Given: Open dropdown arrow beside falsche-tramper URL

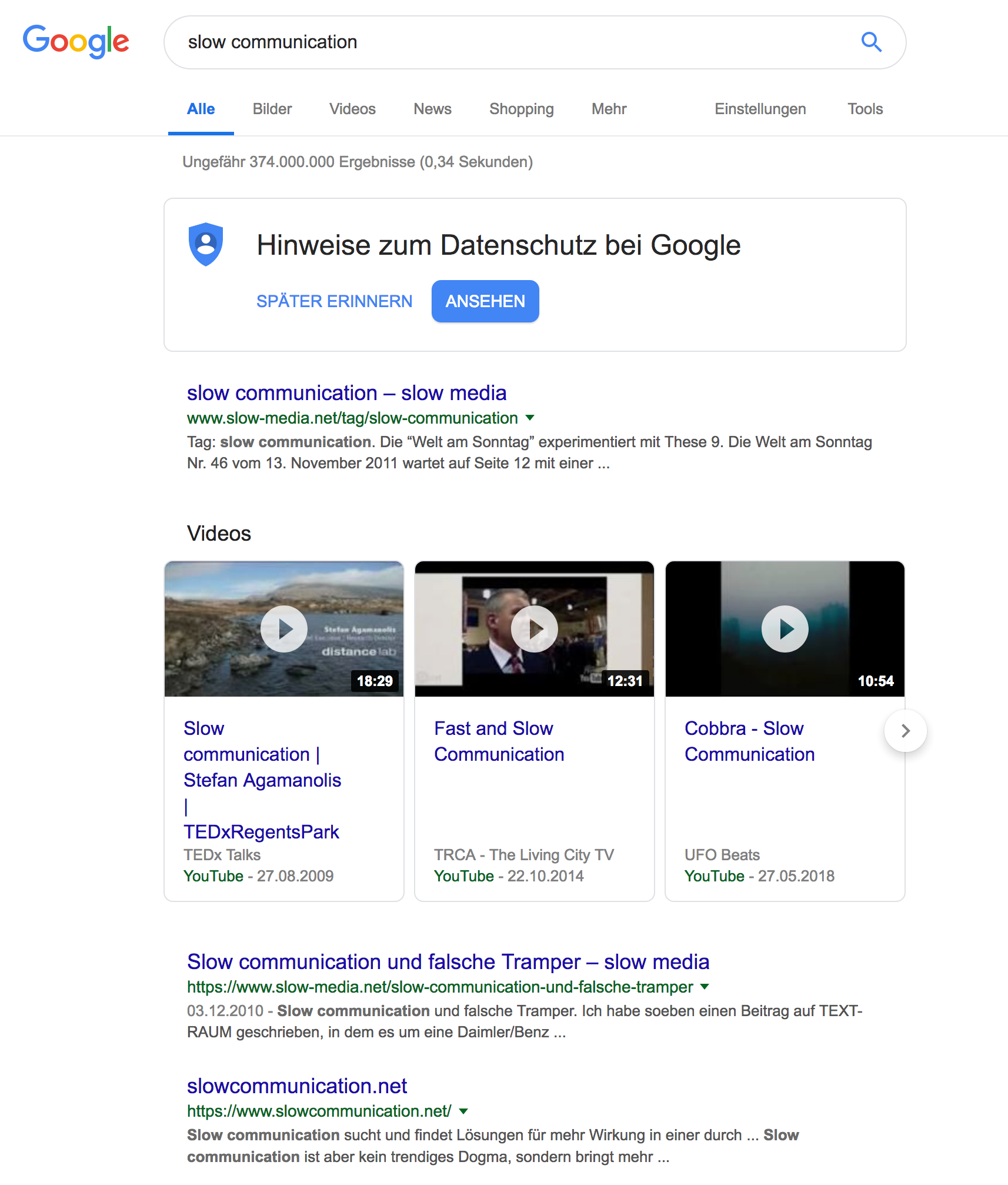Looking at the screenshot, I should click(705, 987).
